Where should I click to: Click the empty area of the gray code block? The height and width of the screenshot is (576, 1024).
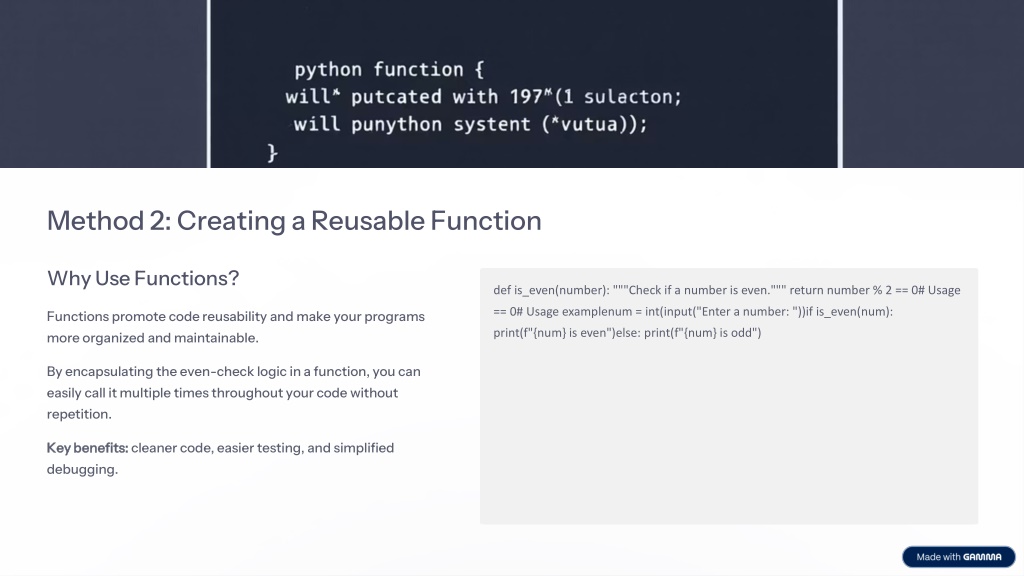point(728,440)
